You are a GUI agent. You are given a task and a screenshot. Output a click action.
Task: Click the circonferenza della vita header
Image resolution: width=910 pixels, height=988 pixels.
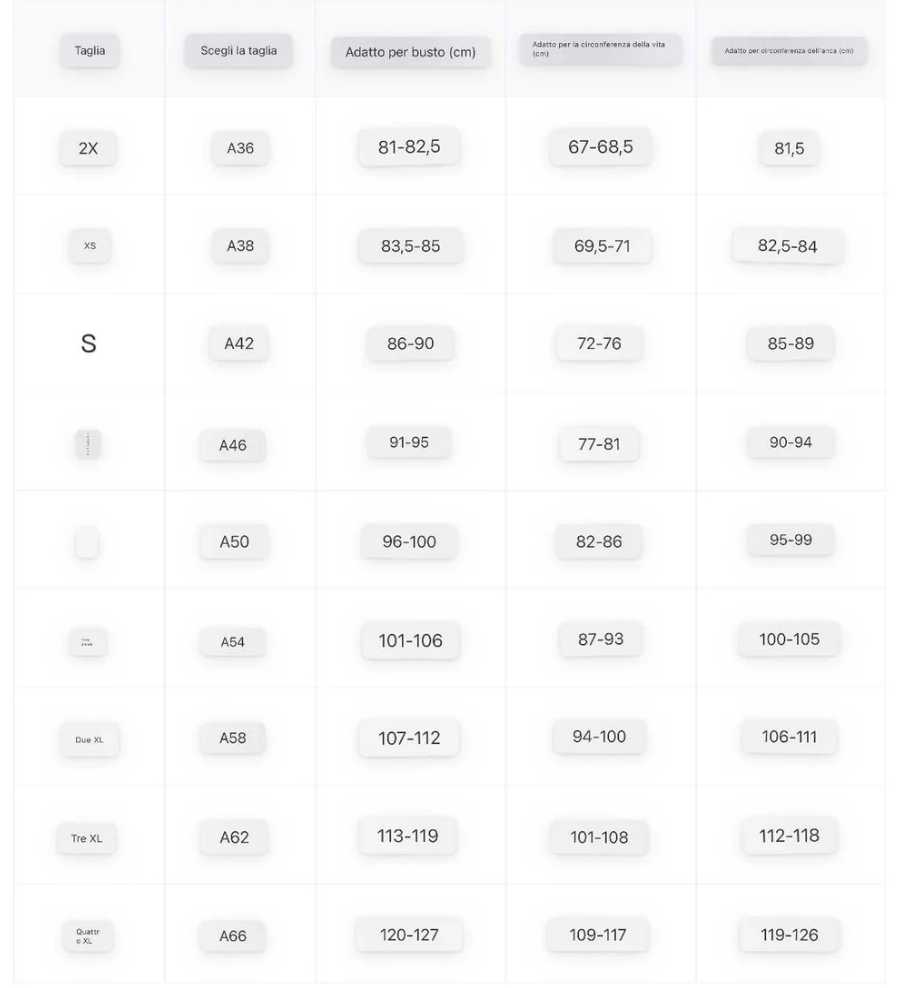coord(600,50)
